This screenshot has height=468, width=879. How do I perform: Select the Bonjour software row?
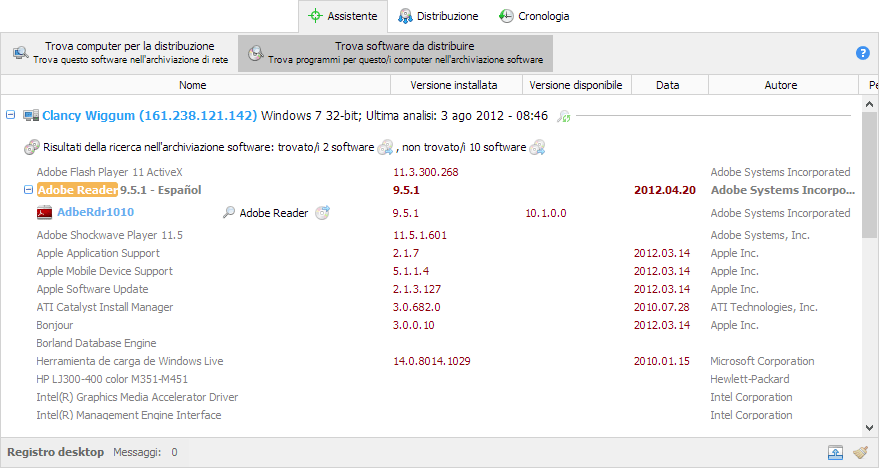tap(57, 325)
